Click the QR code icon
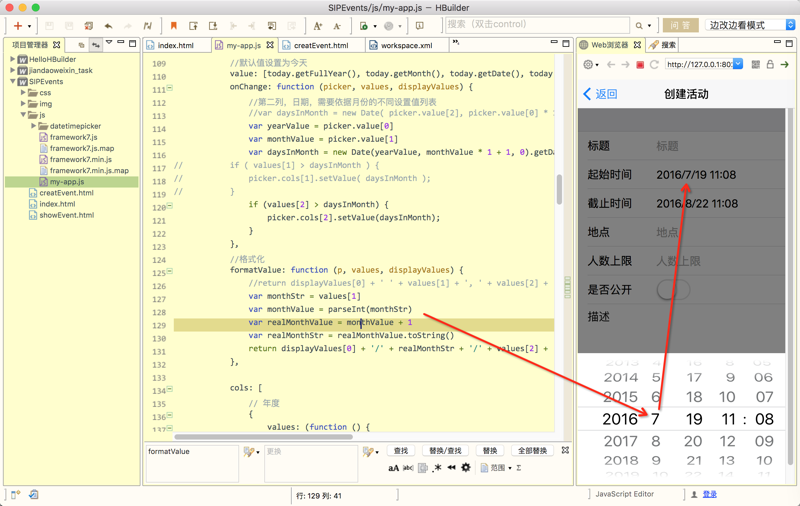 click(x=756, y=64)
